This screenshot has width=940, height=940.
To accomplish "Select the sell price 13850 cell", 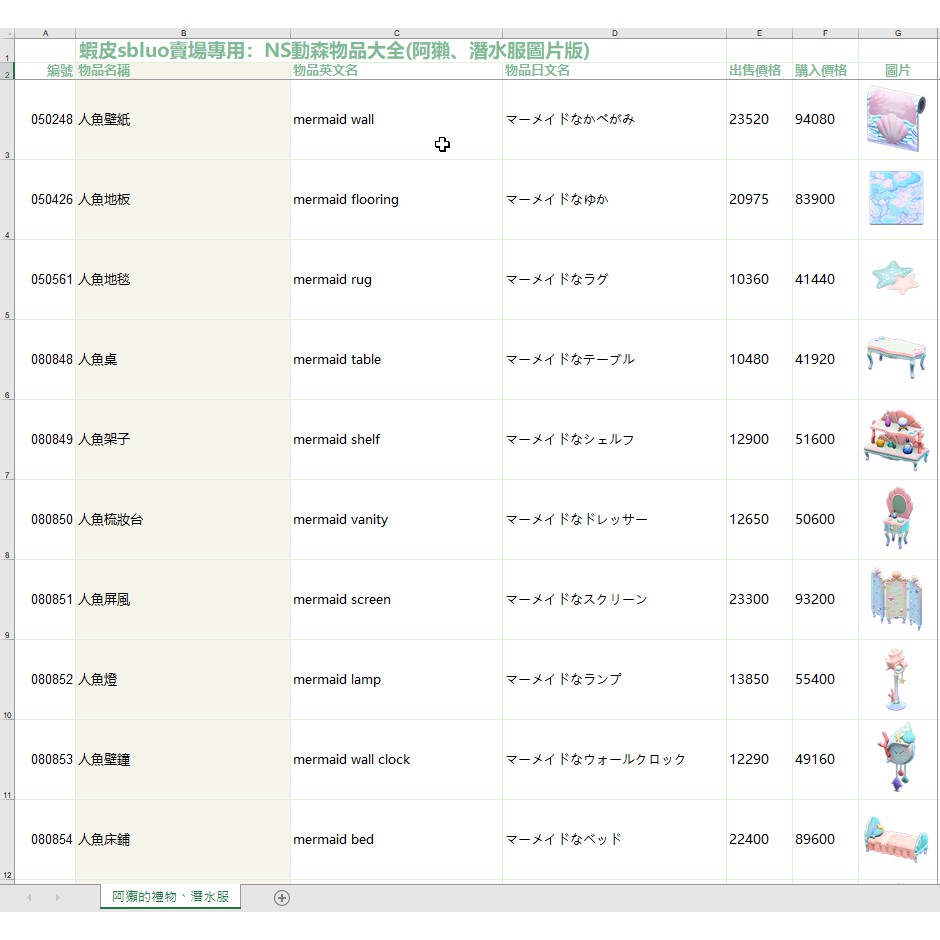I will point(760,680).
